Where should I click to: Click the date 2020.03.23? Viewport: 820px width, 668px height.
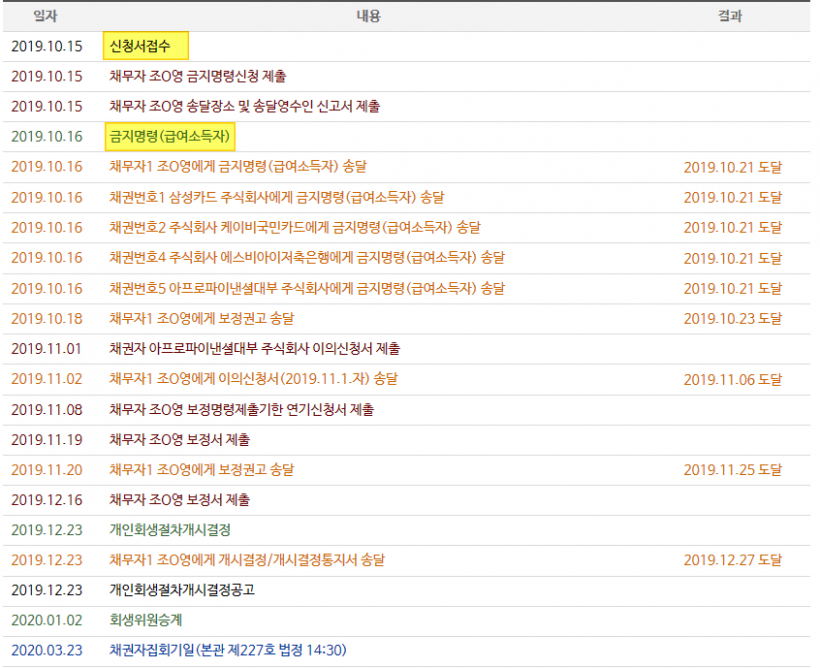[x=47, y=650]
